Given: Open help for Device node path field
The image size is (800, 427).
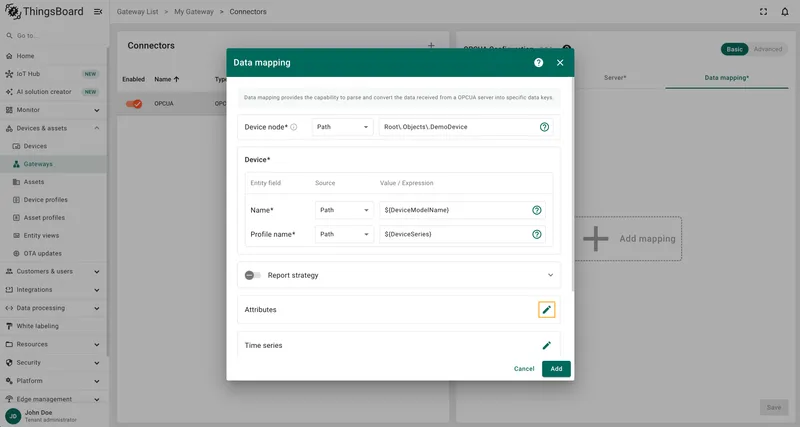Looking at the screenshot, I should [544, 127].
